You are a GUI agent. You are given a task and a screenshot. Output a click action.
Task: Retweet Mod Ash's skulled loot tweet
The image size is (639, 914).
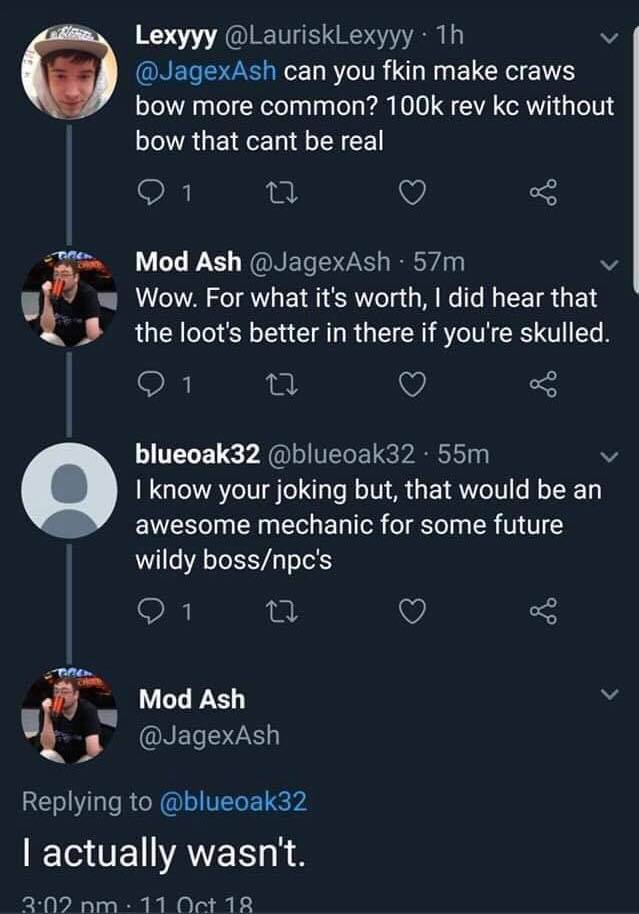tap(282, 384)
